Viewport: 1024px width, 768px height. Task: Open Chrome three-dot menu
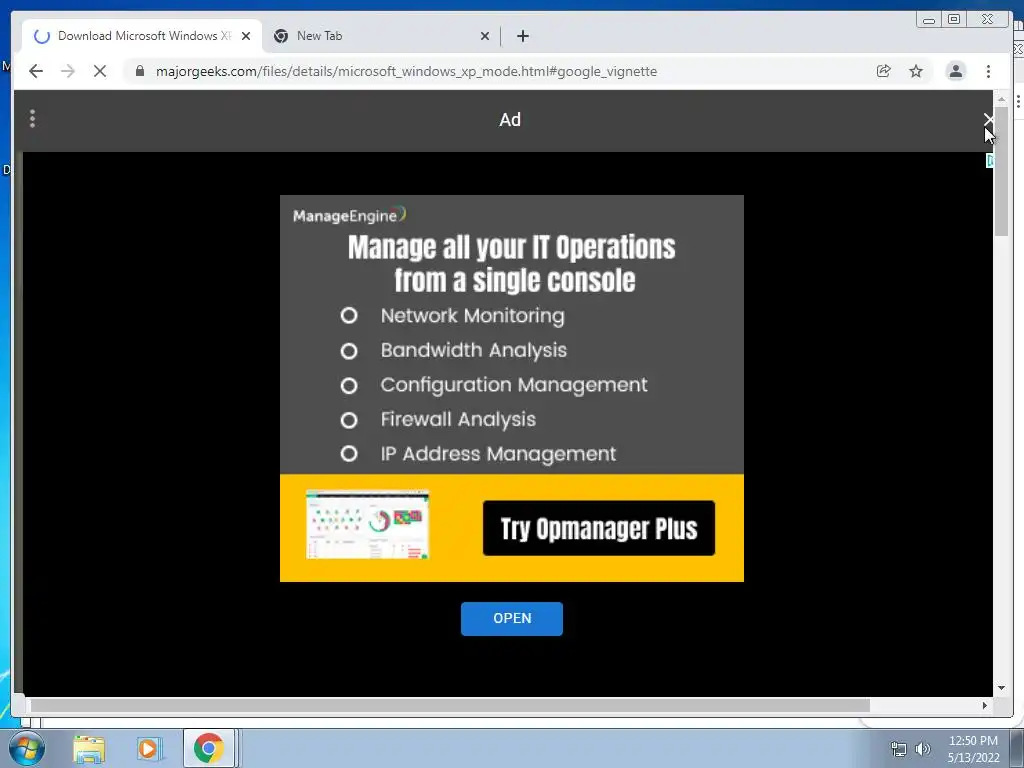pyautogui.click(x=989, y=71)
